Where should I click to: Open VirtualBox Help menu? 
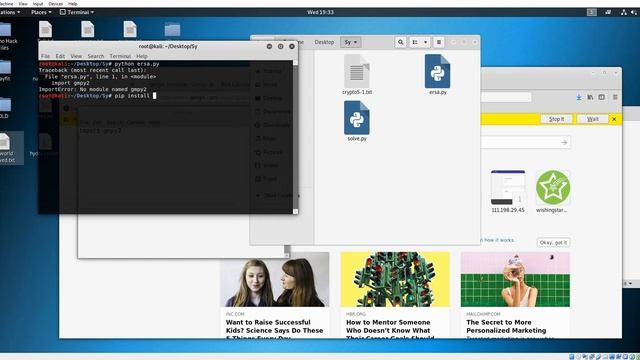pyautogui.click(x=73, y=3)
